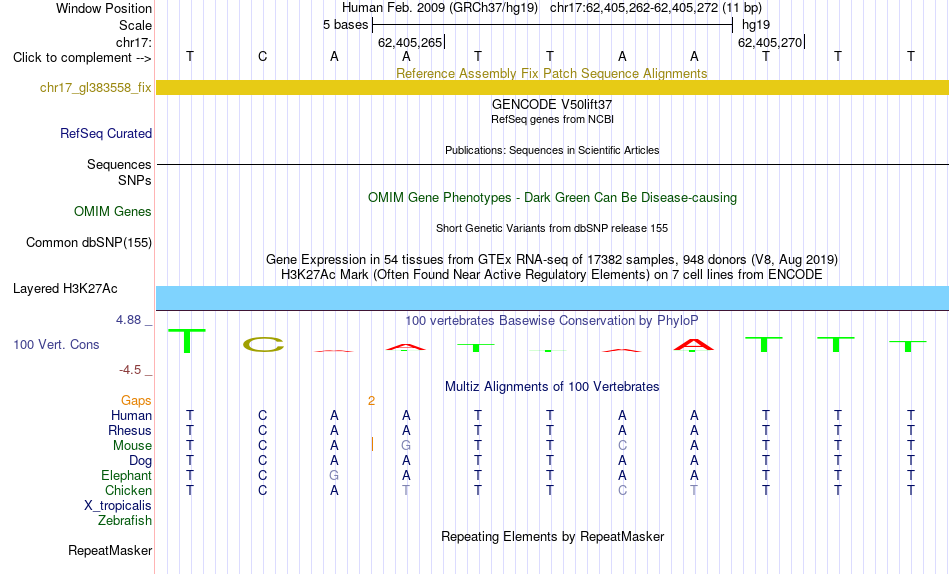This screenshot has width=950, height=574.
Task: Click the GTEx Gene Expression track title
Action: pyautogui.click(x=552, y=259)
